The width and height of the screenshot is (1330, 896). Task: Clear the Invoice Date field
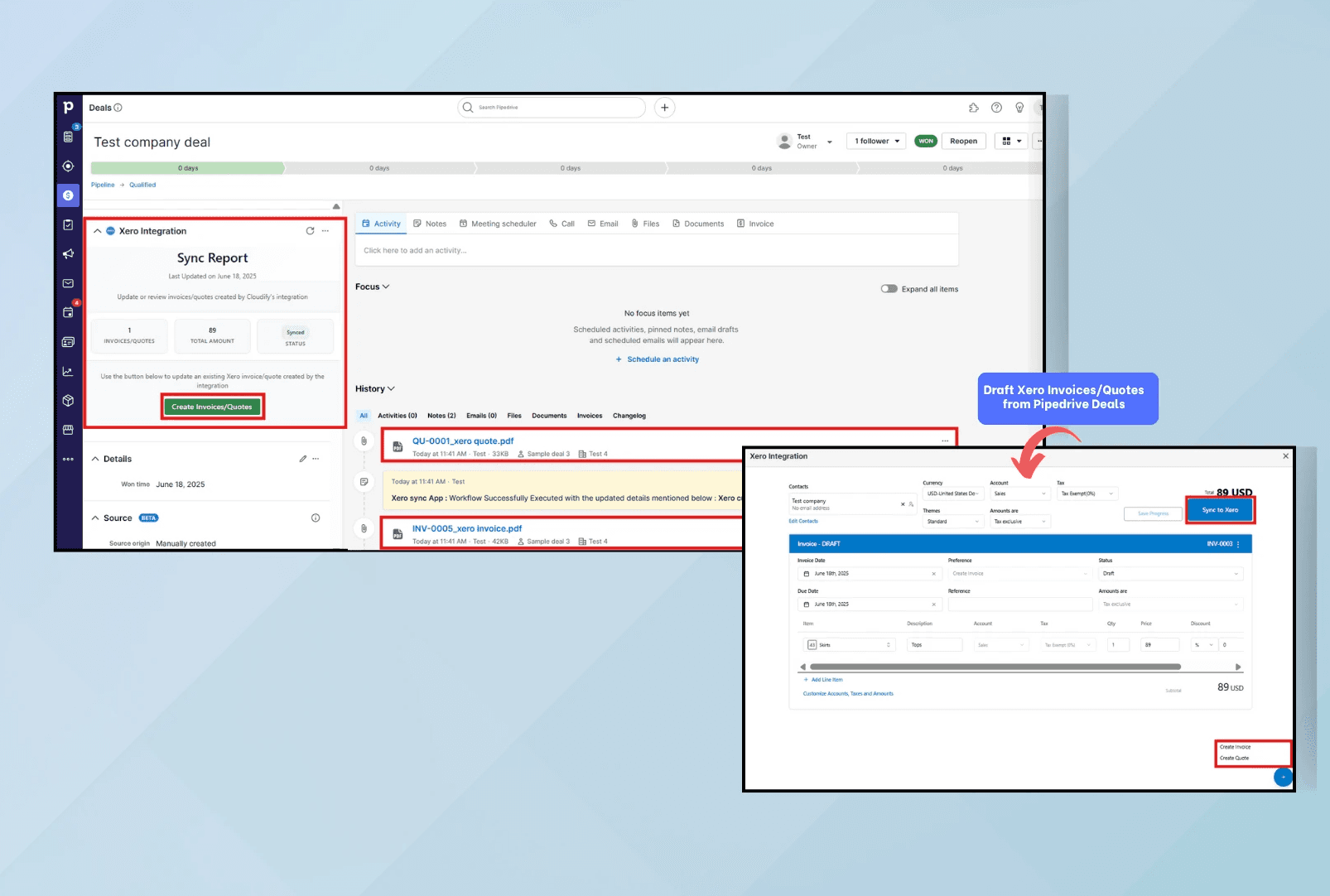[x=933, y=574]
